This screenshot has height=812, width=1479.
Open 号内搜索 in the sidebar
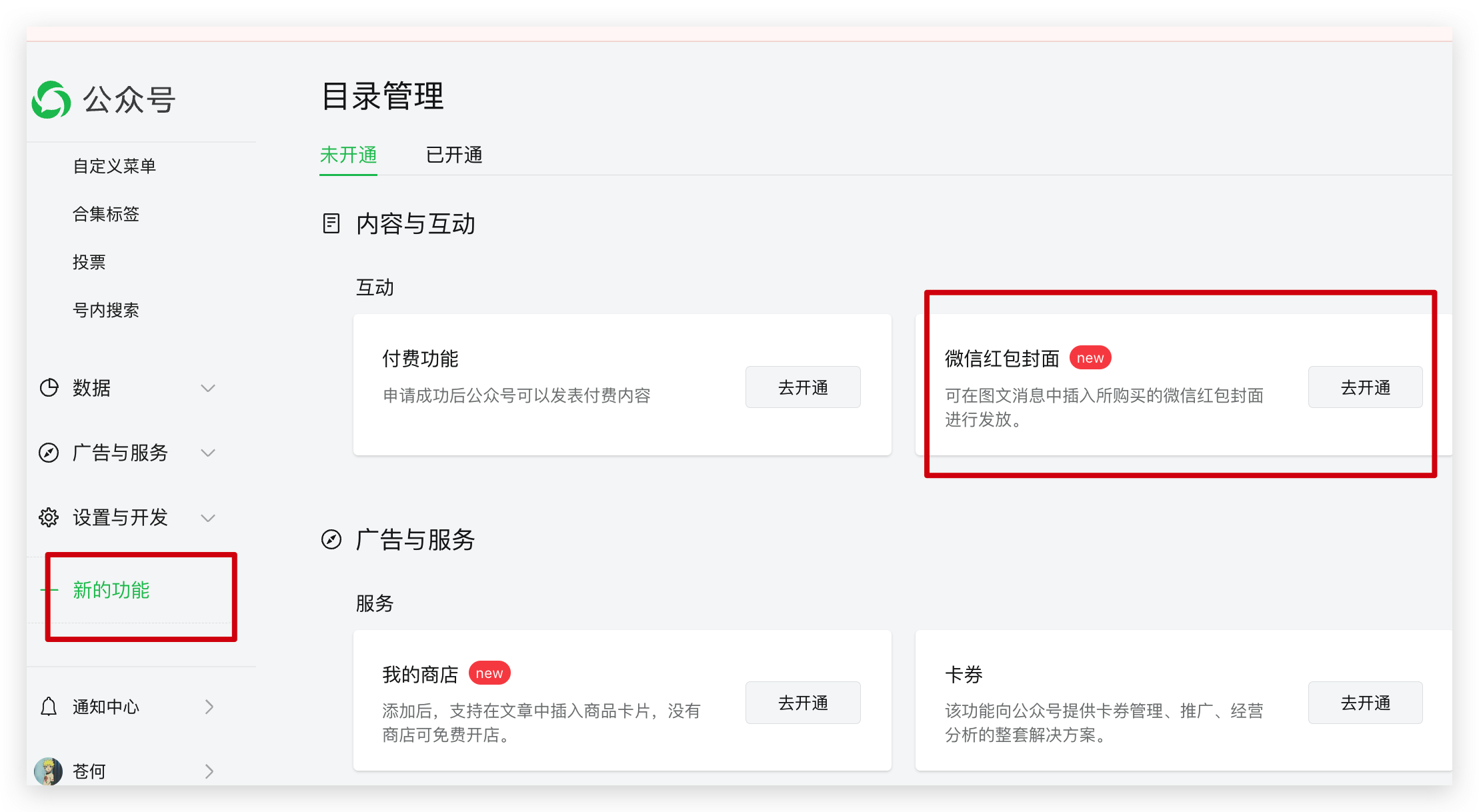pyautogui.click(x=106, y=310)
